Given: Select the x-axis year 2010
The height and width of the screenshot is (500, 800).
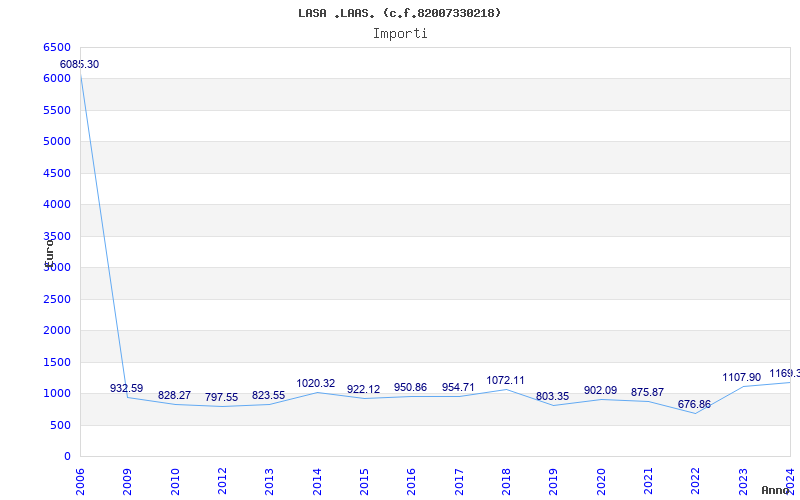Looking at the screenshot, I should [175, 482].
